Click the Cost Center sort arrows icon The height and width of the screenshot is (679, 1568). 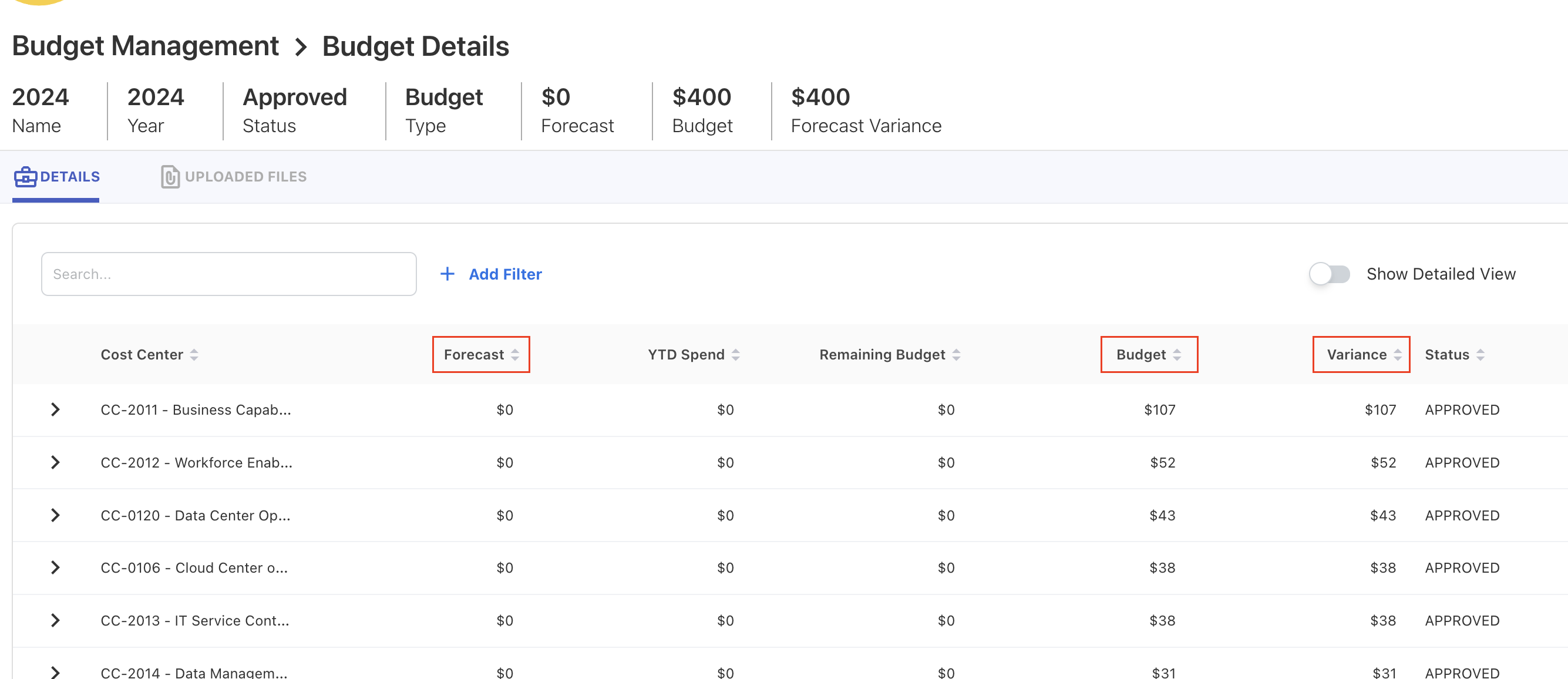tap(194, 354)
